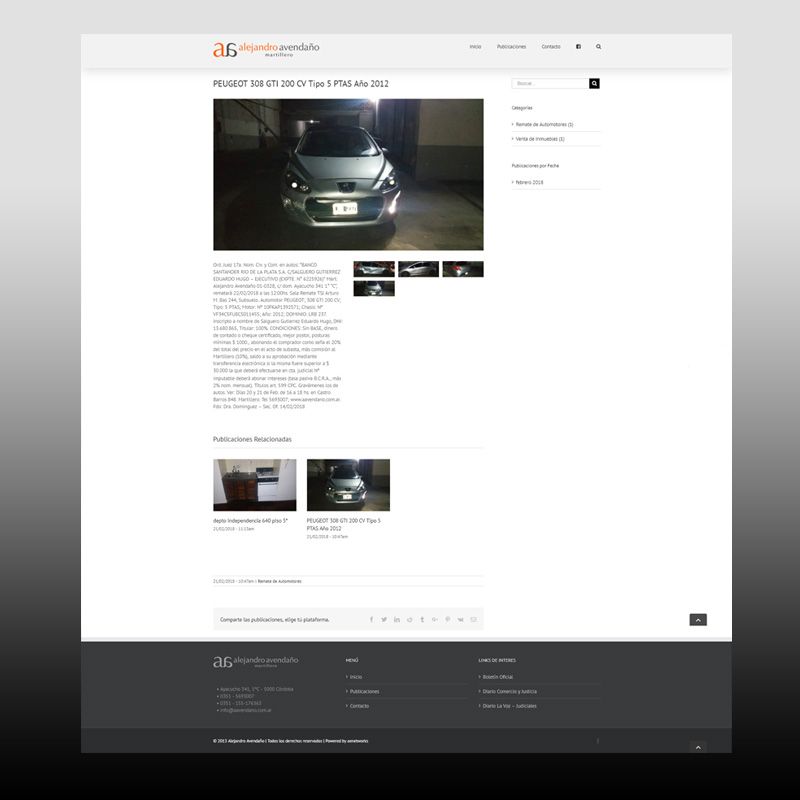Open Diario Comercio y Justicia link
The image size is (800, 800).
(509, 691)
